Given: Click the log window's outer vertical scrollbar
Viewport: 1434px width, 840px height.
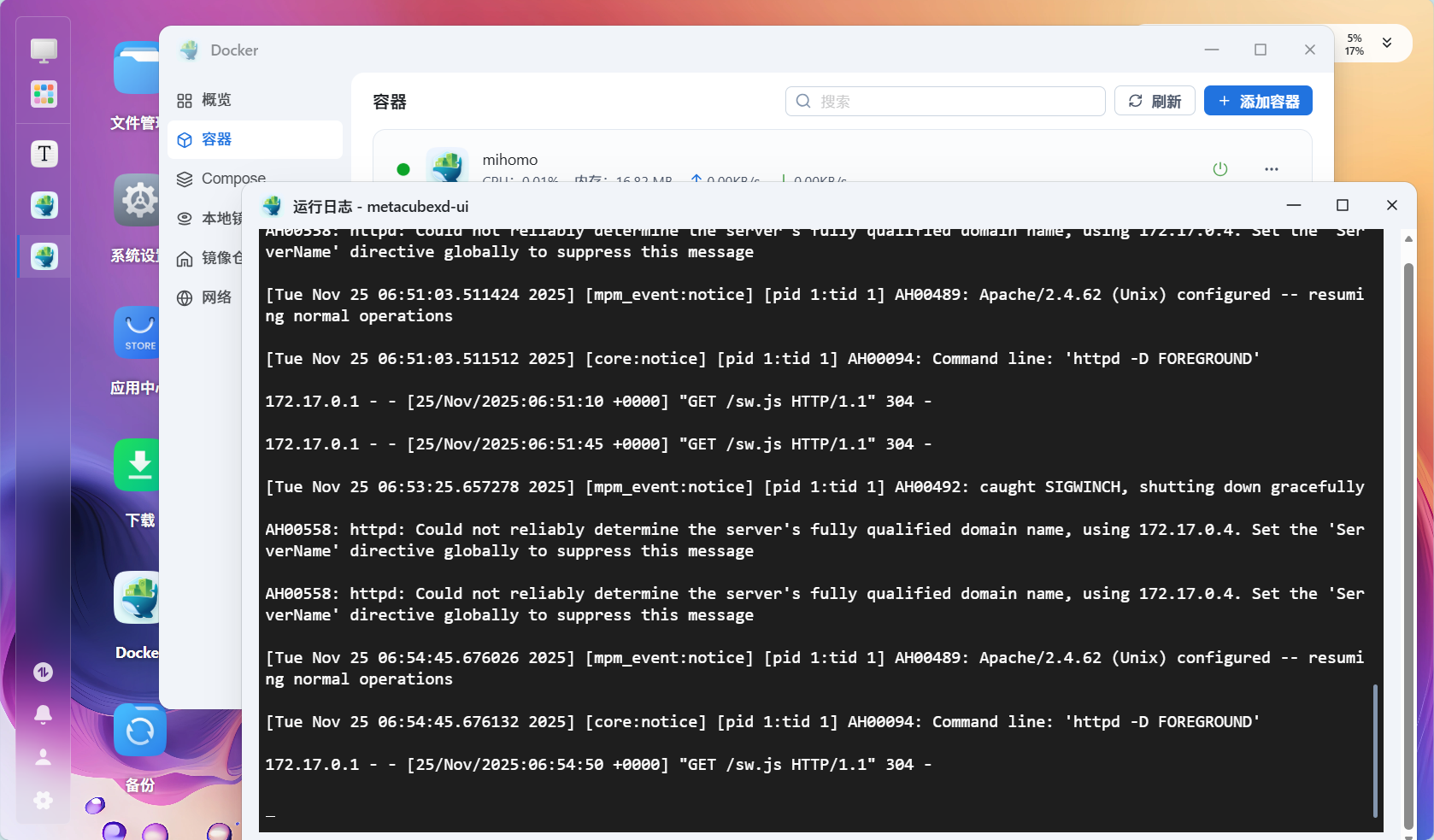Looking at the screenshot, I should [1408, 547].
